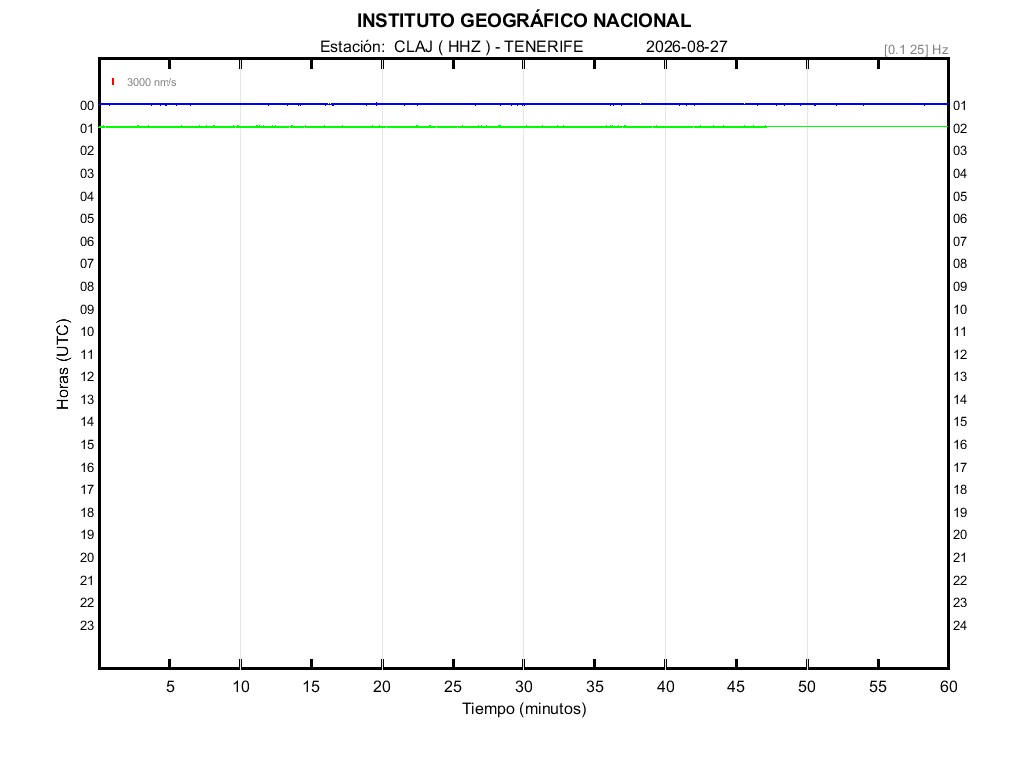
Task: Click the right axis hour label 20
Action: 960,535
